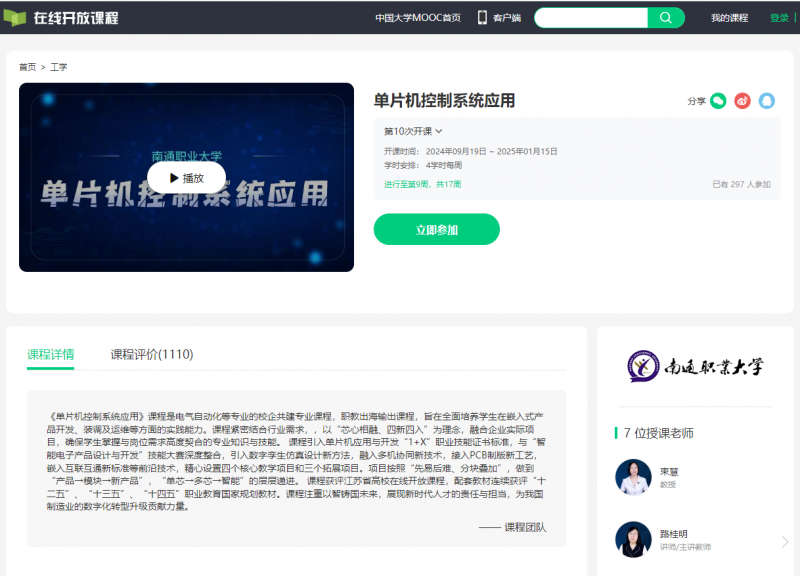Open 我的课程 in the header

click(730, 18)
